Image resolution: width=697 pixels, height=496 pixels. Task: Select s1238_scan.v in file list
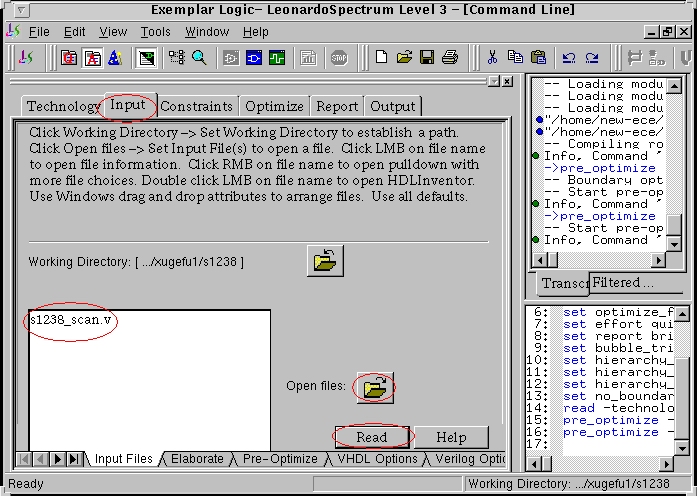click(x=71, y=320)
